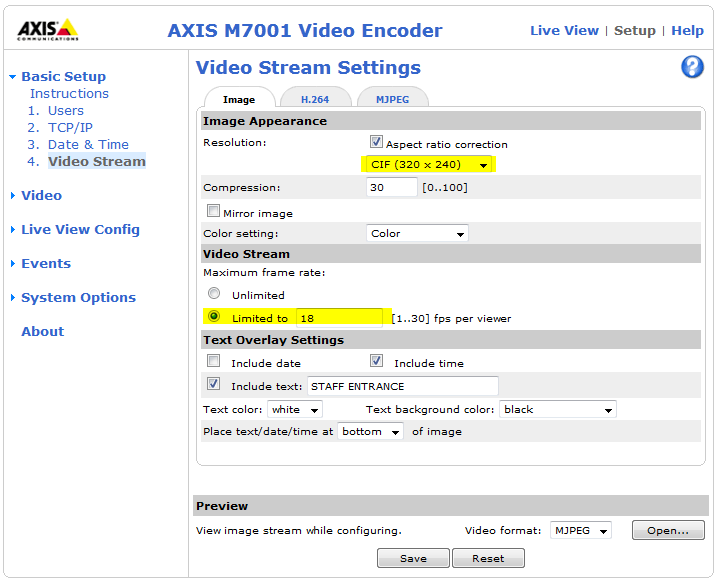Select the Unlimited frame rate radio button

click(213, 294)
